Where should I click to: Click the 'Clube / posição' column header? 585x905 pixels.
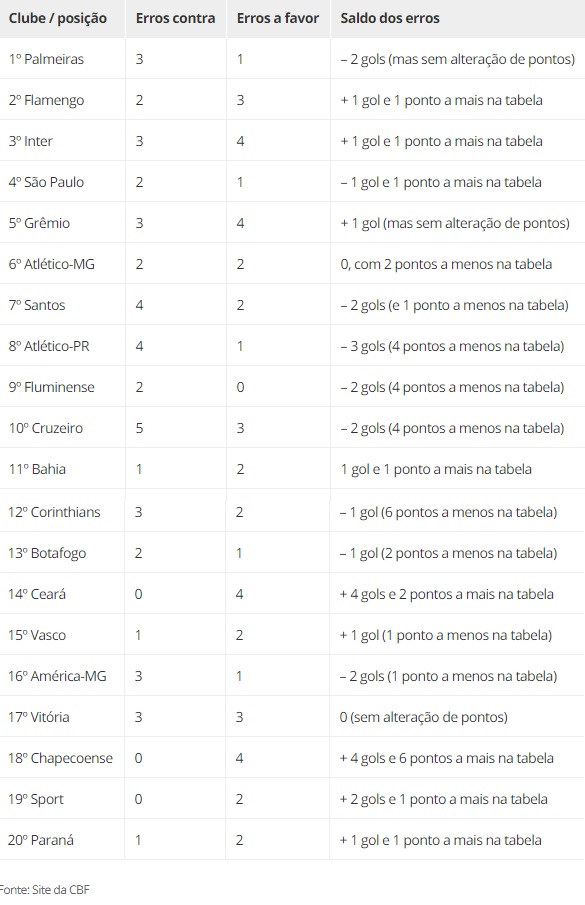click(x=58, y=18)
